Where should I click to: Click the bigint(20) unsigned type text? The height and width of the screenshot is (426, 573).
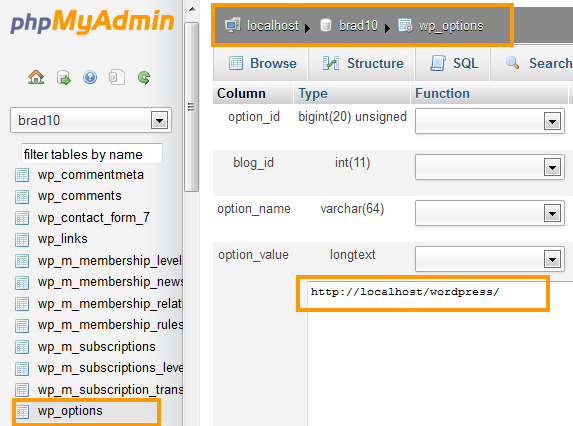pos(352,117)
